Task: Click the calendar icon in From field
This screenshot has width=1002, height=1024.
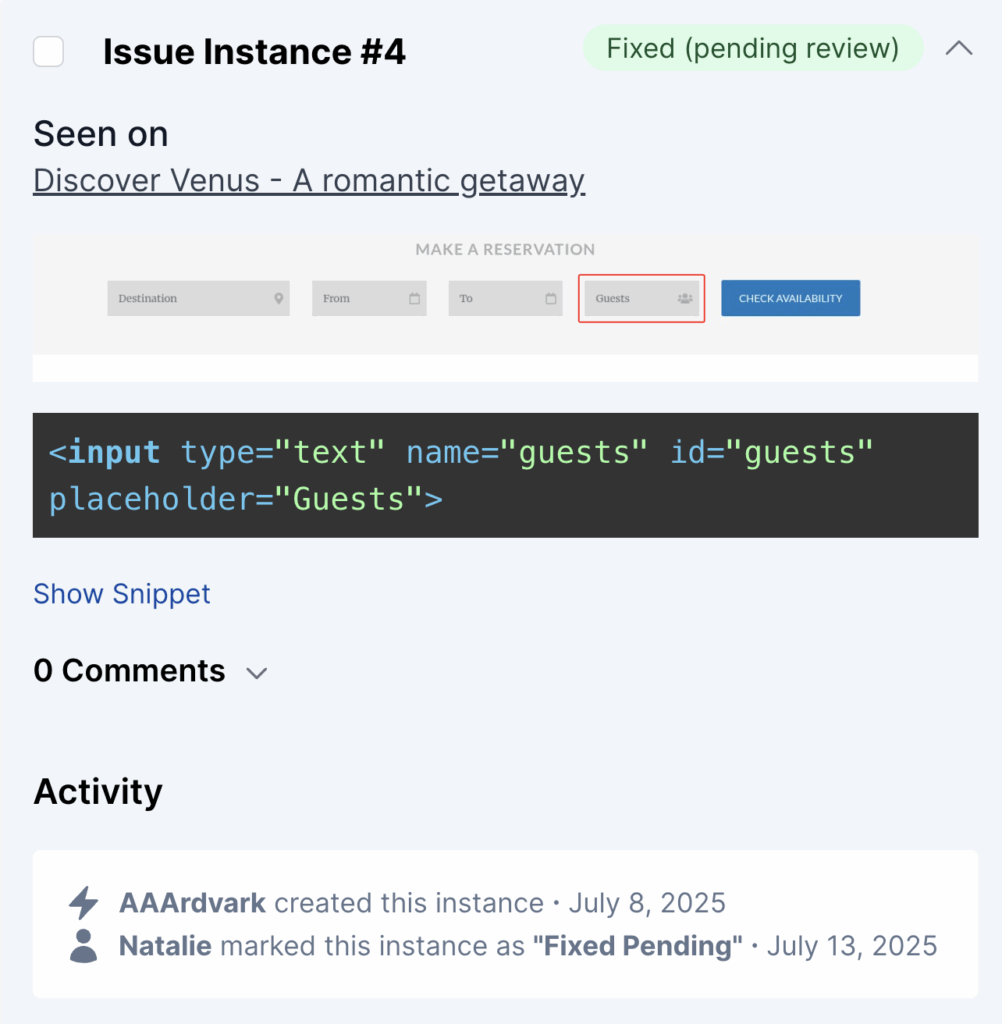Action: (x=414, y=298)
